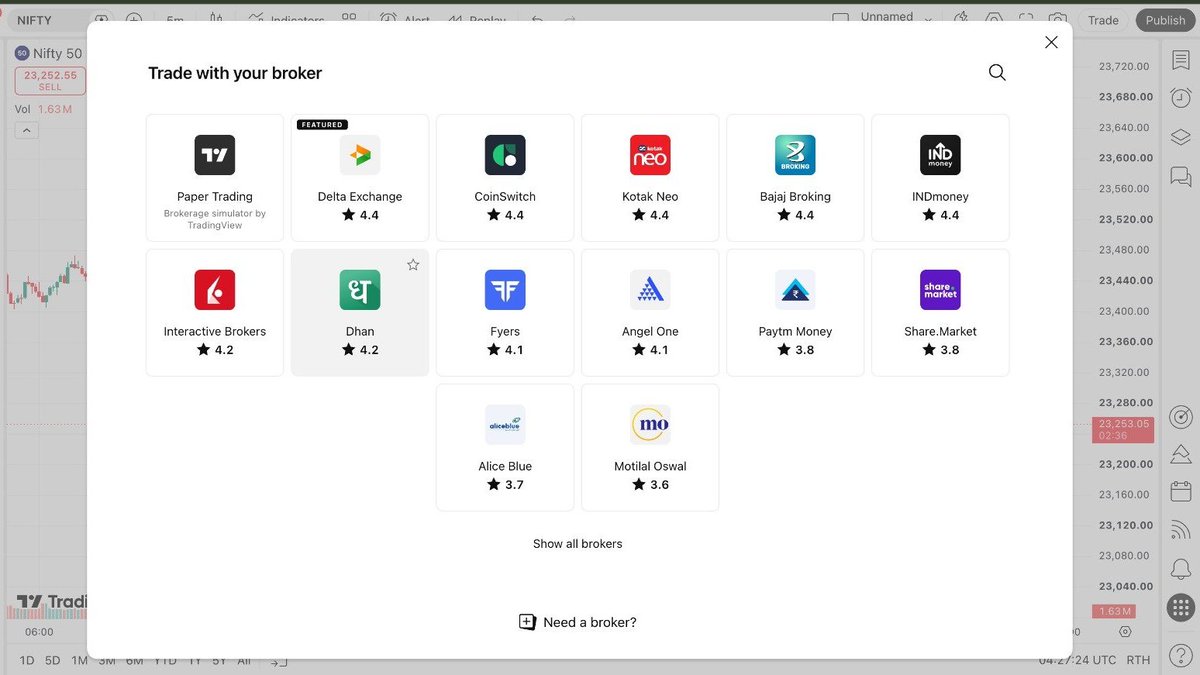Switch the chart range to 1M
The width and height of the screenshot is (1200, 675).
click(x=80, y=661)
